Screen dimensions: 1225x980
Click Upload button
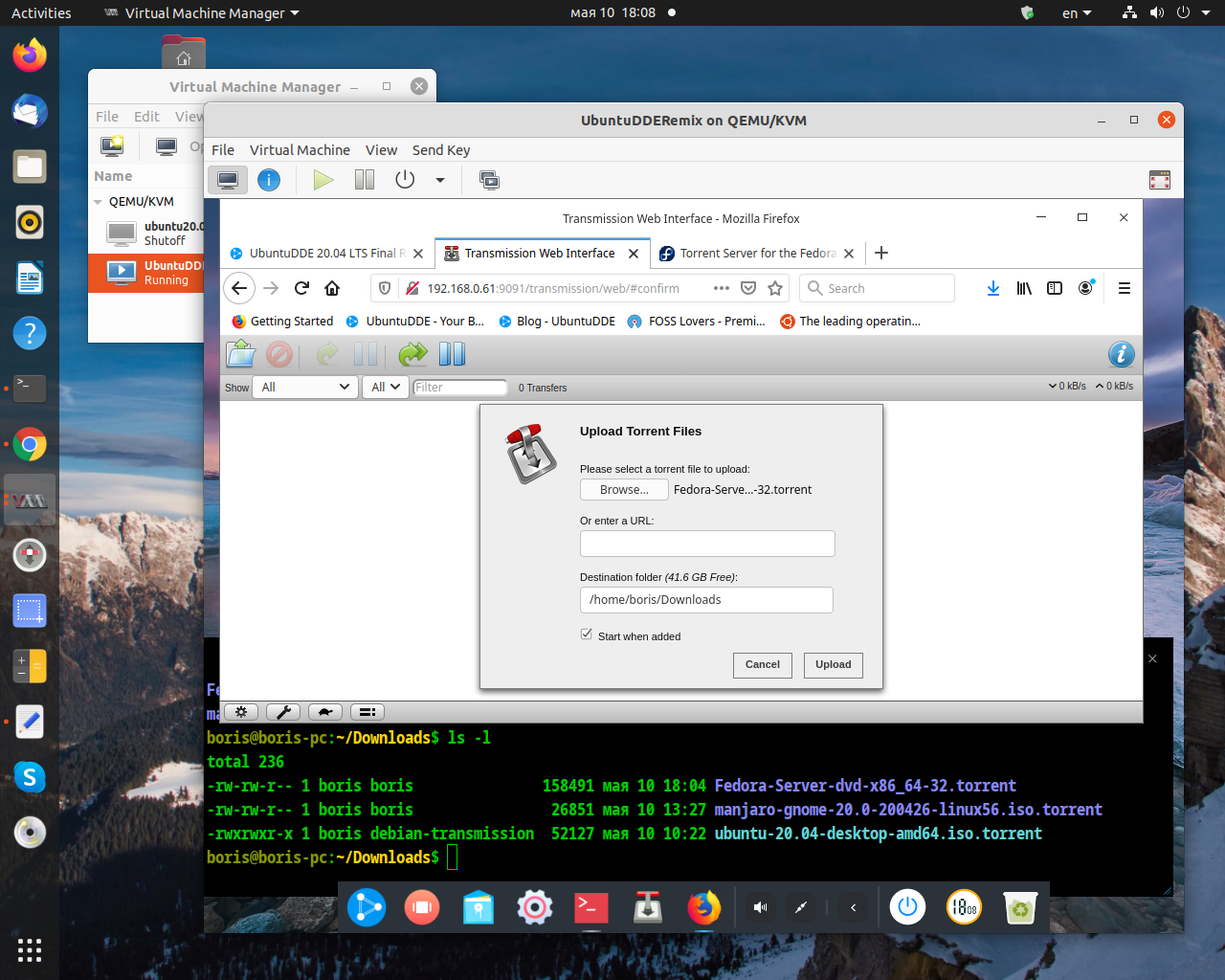834,665
